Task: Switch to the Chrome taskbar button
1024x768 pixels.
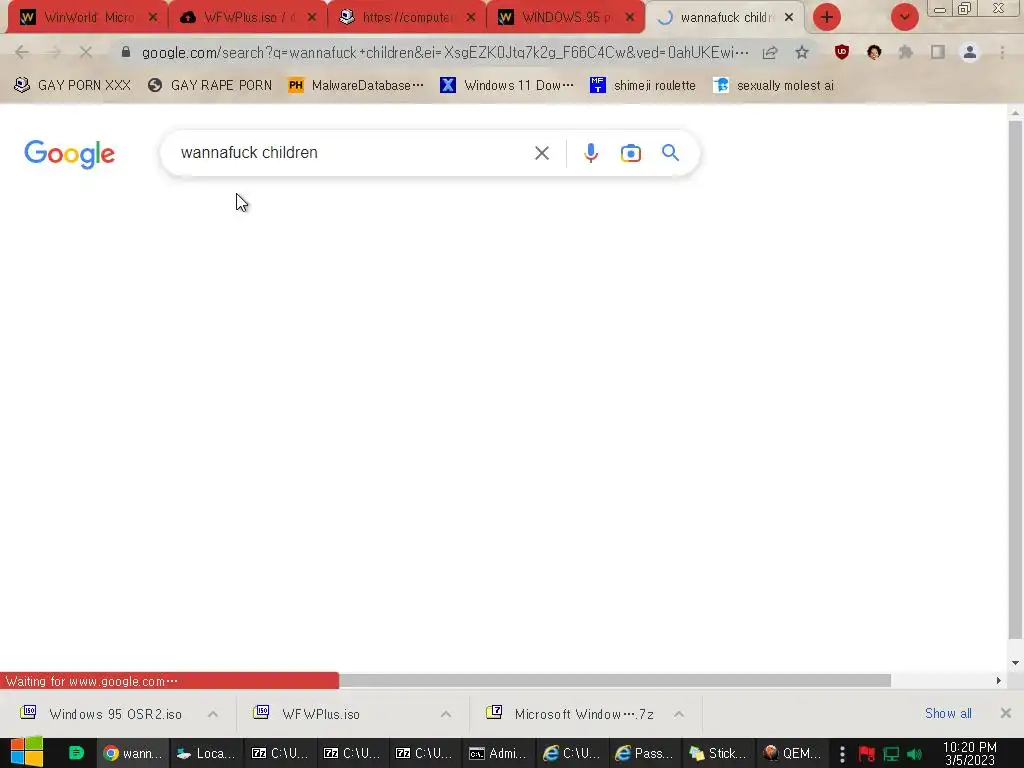Action: 133,753
